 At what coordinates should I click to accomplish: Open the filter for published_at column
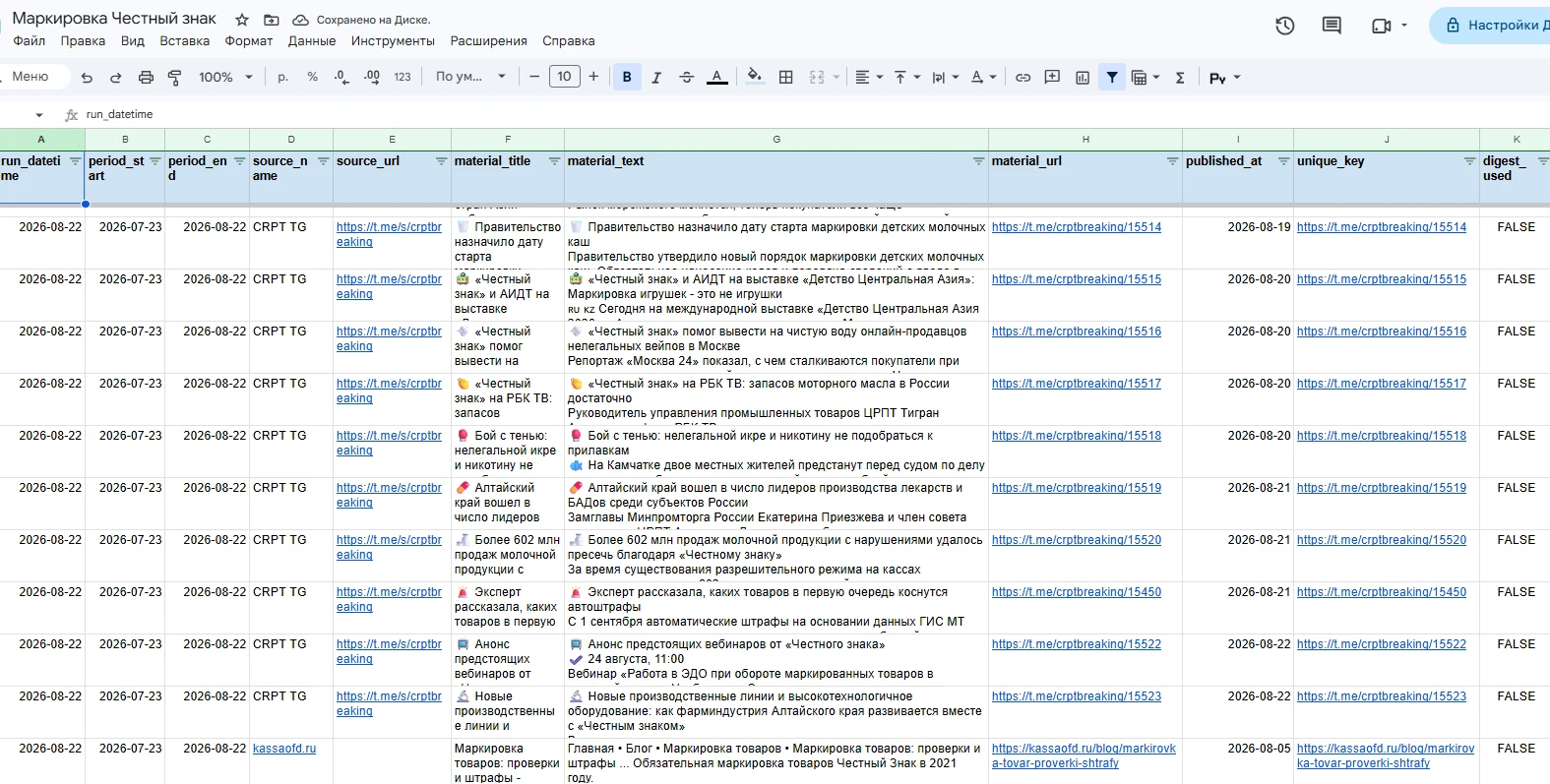pos(1283,161)
